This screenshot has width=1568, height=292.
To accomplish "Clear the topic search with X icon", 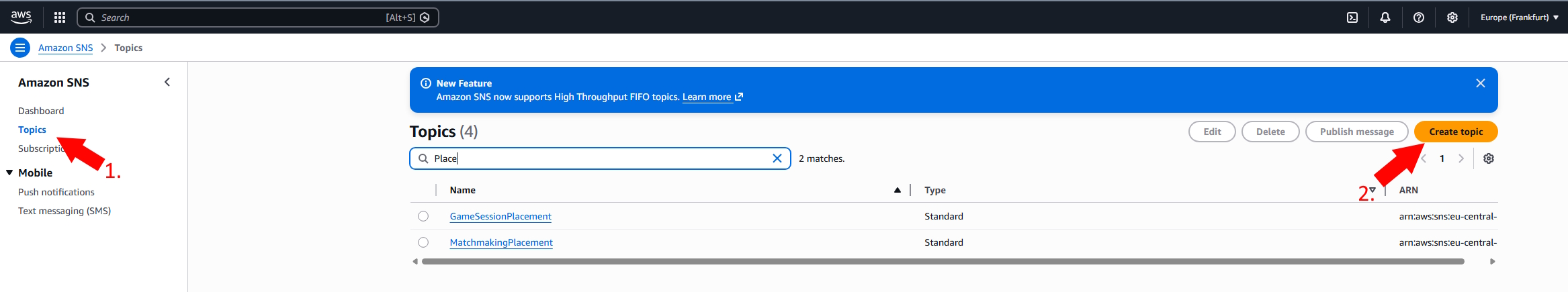I will 777,158.
